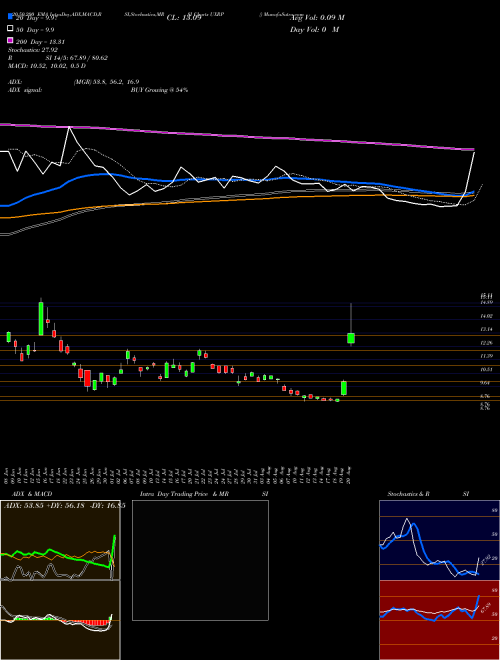Click the blue 20 Day legend square

(x=11, y=18)
